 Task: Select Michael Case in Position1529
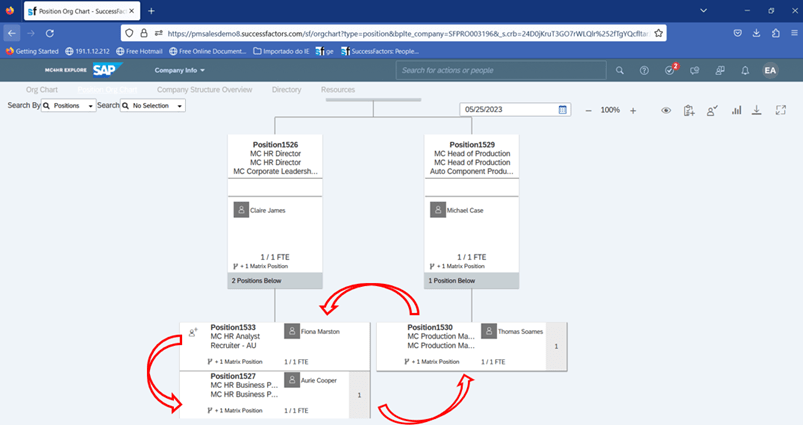coord(464,210)
